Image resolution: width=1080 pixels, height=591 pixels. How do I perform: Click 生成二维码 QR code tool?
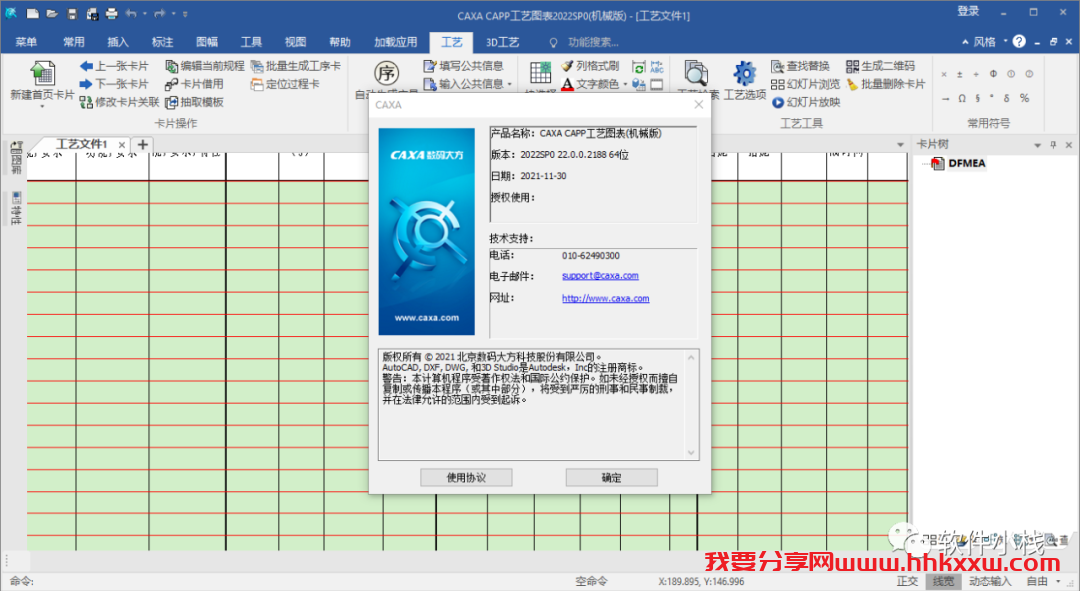[x=880, y=66]
